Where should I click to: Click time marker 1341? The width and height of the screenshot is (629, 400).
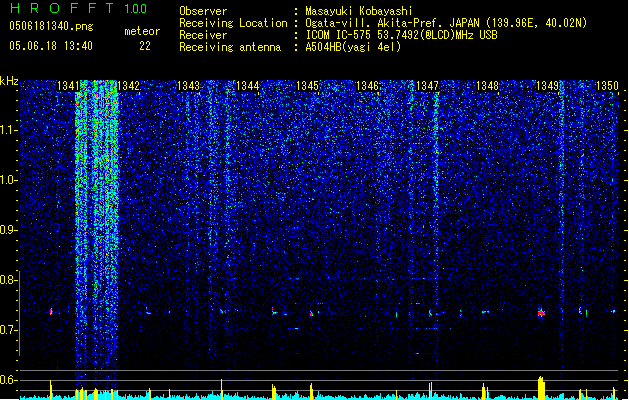[x=69, y=86]
